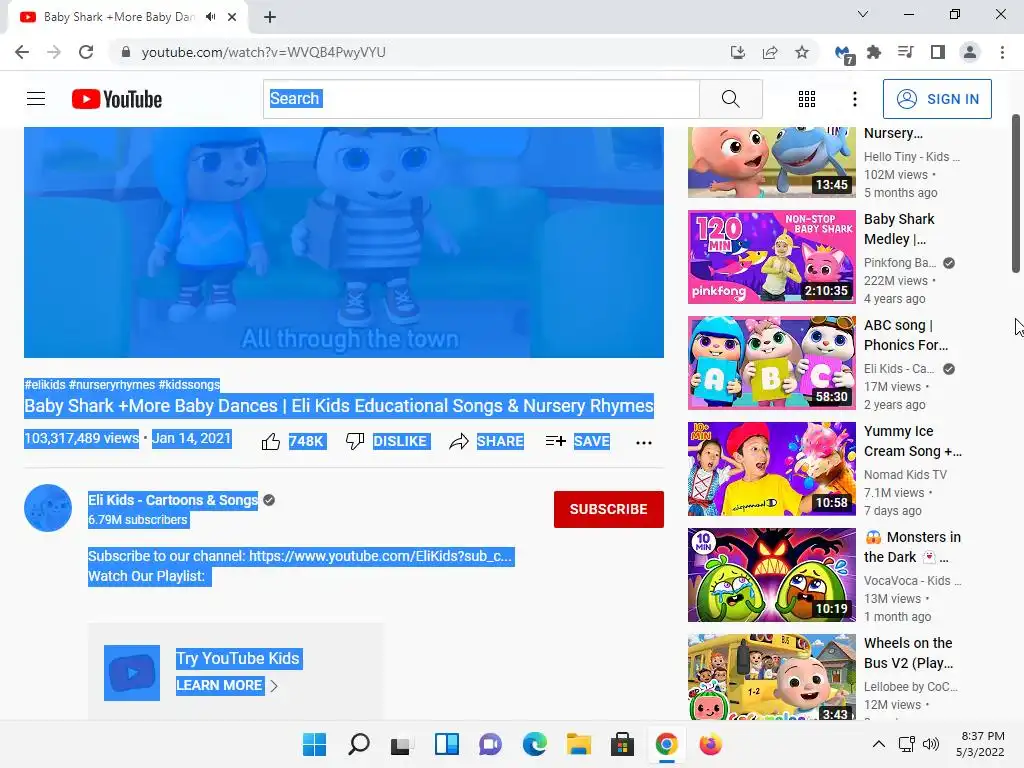Open more actions ellipsis below video

(643, 443)
